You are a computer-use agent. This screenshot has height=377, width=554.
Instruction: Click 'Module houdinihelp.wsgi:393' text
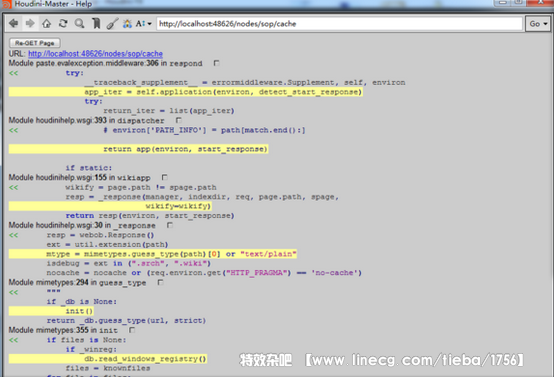click(x=58, y=120)
